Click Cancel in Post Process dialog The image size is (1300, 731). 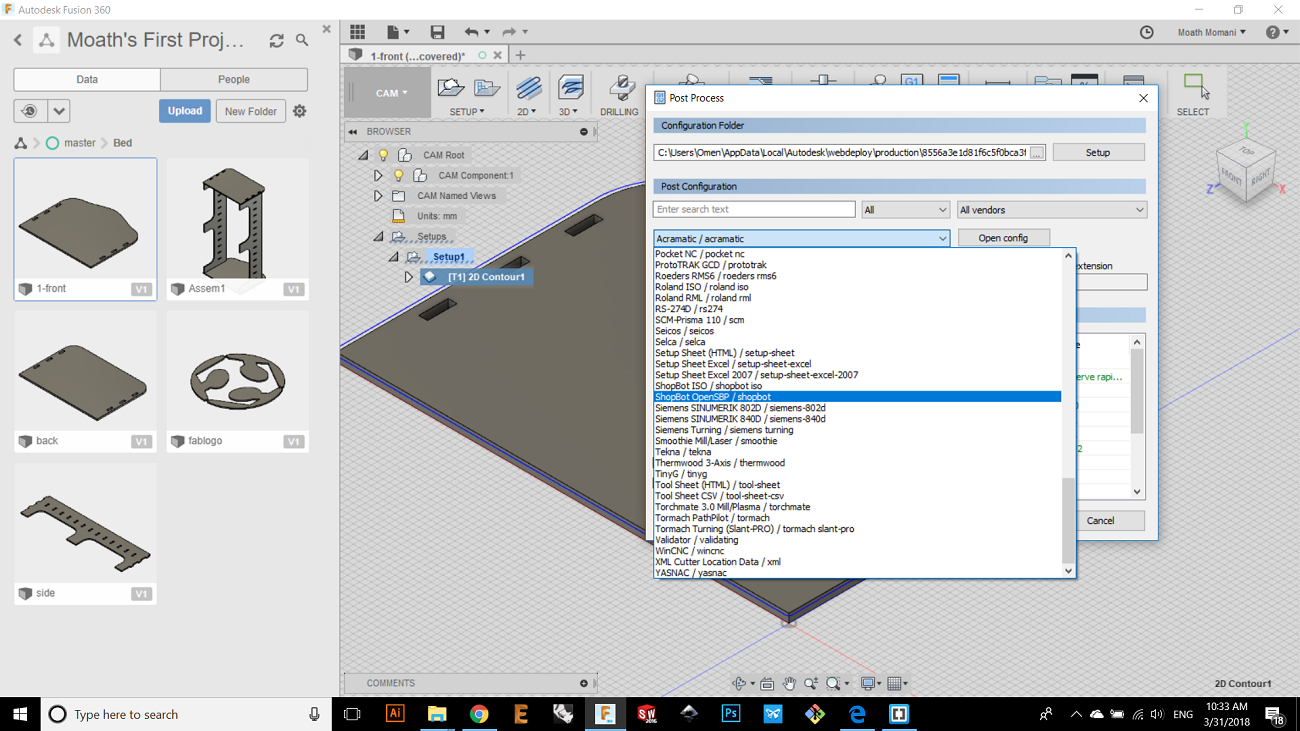click(x=1100, y=521)
